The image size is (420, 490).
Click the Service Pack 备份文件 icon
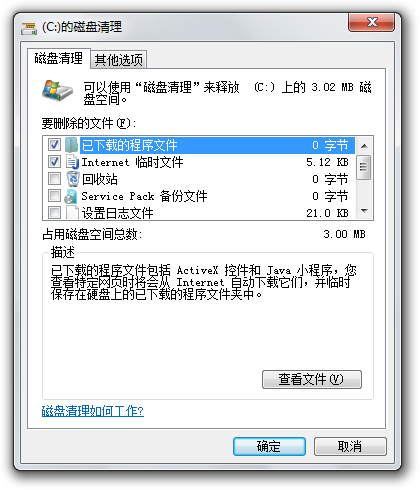[71, 196]
